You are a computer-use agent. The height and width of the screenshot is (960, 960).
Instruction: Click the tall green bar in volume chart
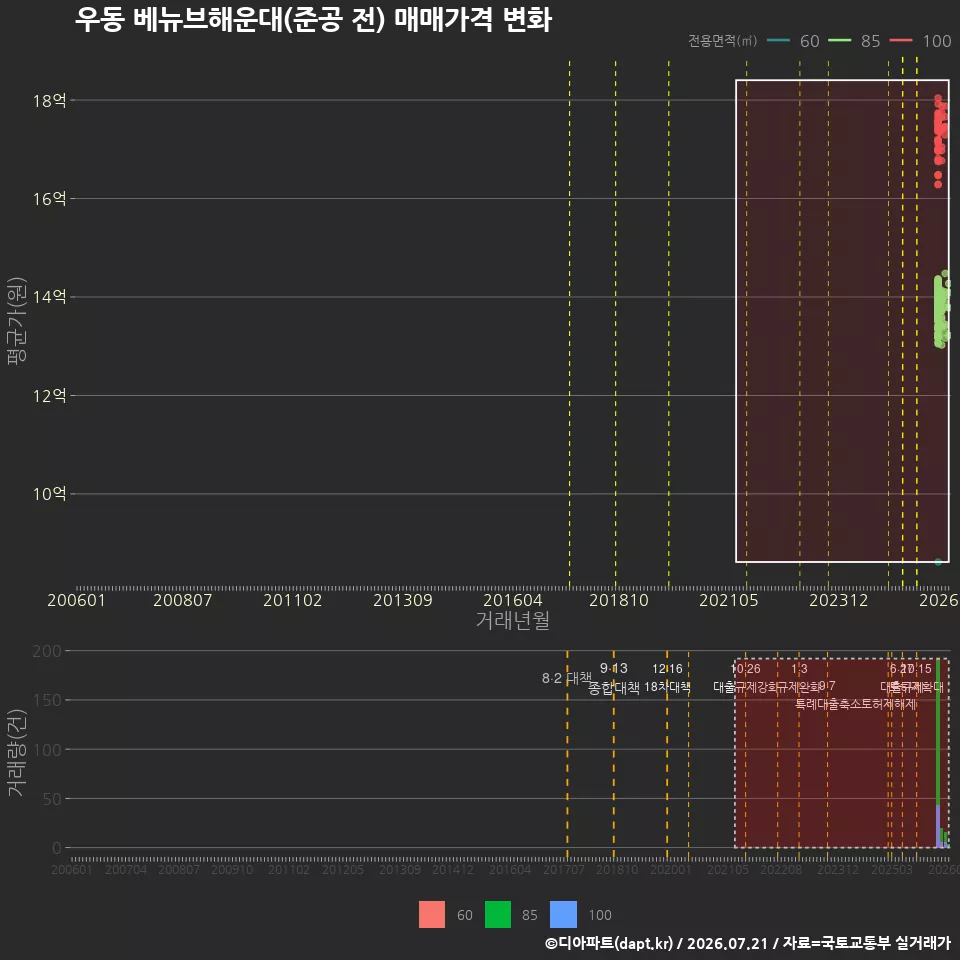pyautogui.click(x=938, y=732)
